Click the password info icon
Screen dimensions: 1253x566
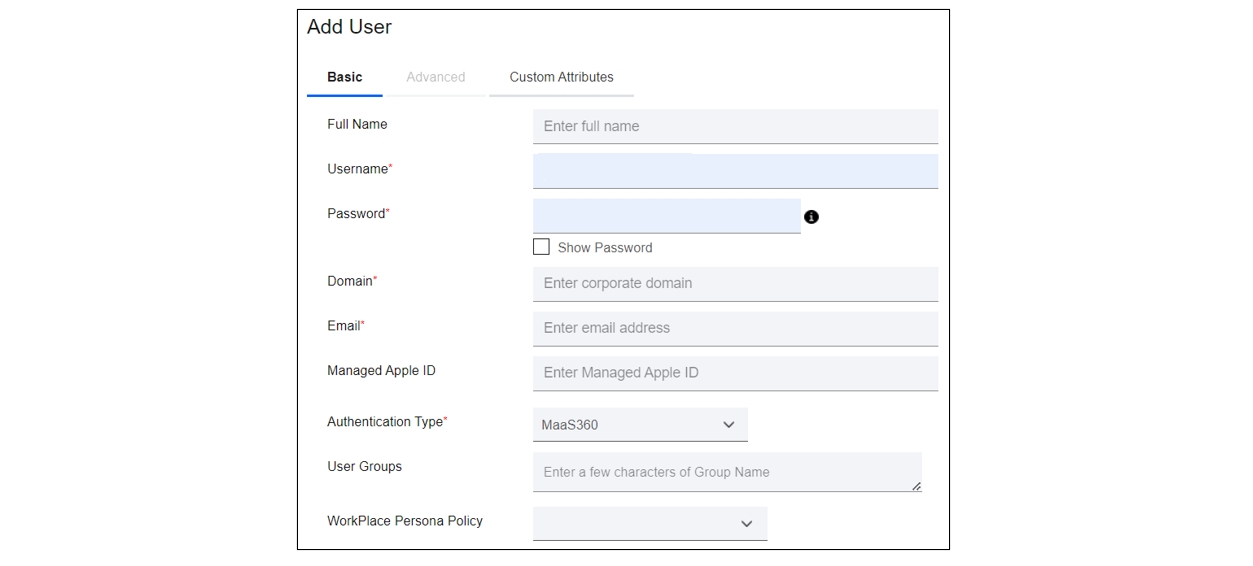tap(811, 216)
